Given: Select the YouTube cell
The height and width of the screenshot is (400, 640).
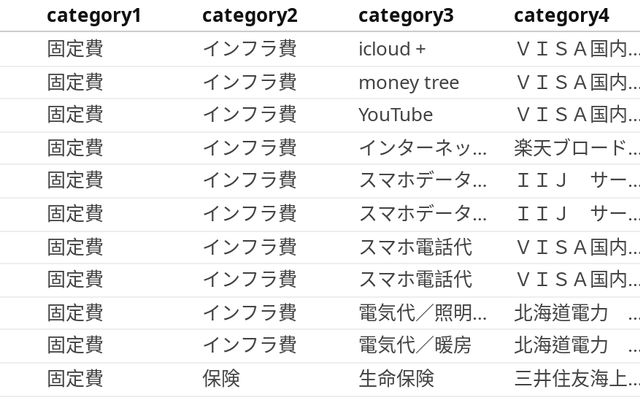Looking at the screenshot, I should coord(396,115).
